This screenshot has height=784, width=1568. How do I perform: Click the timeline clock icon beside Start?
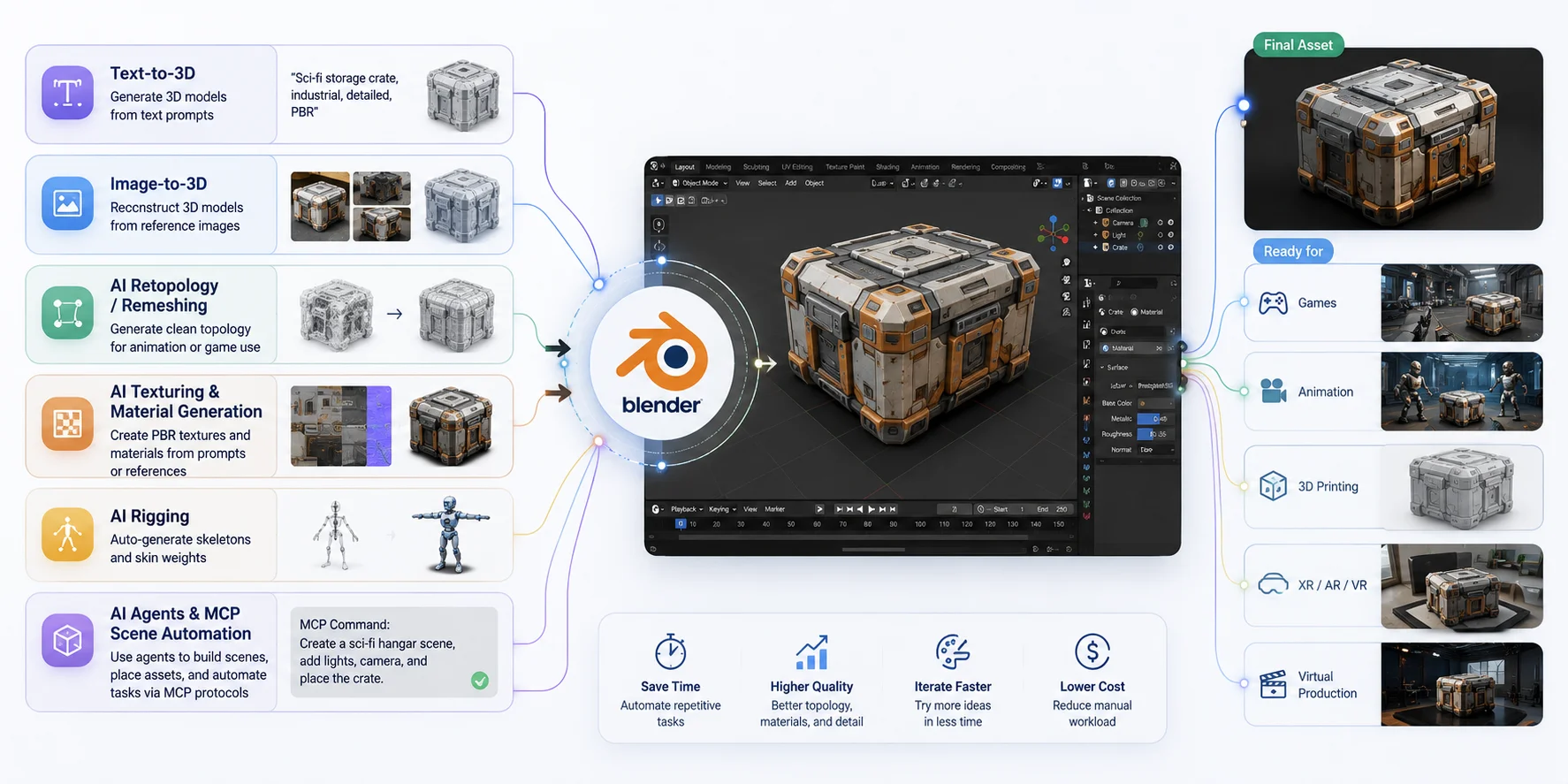[x=980, y=509]
